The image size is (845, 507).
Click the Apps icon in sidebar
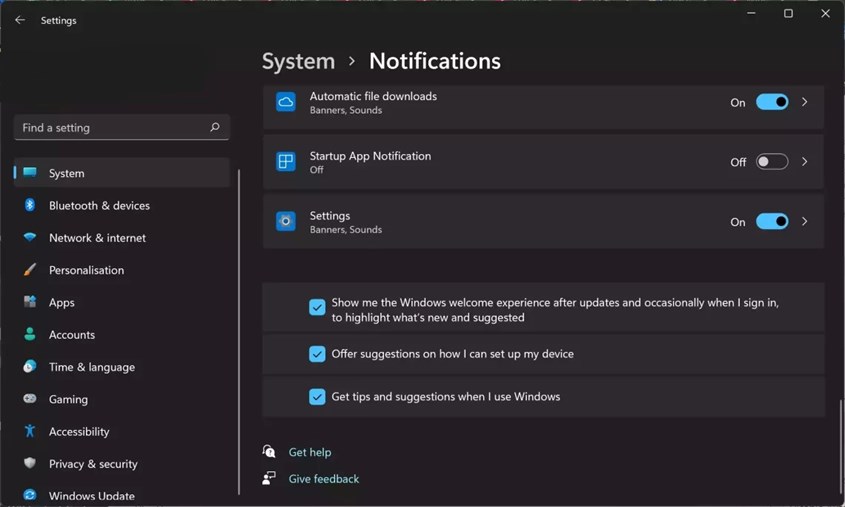click(x=30, y=302)
